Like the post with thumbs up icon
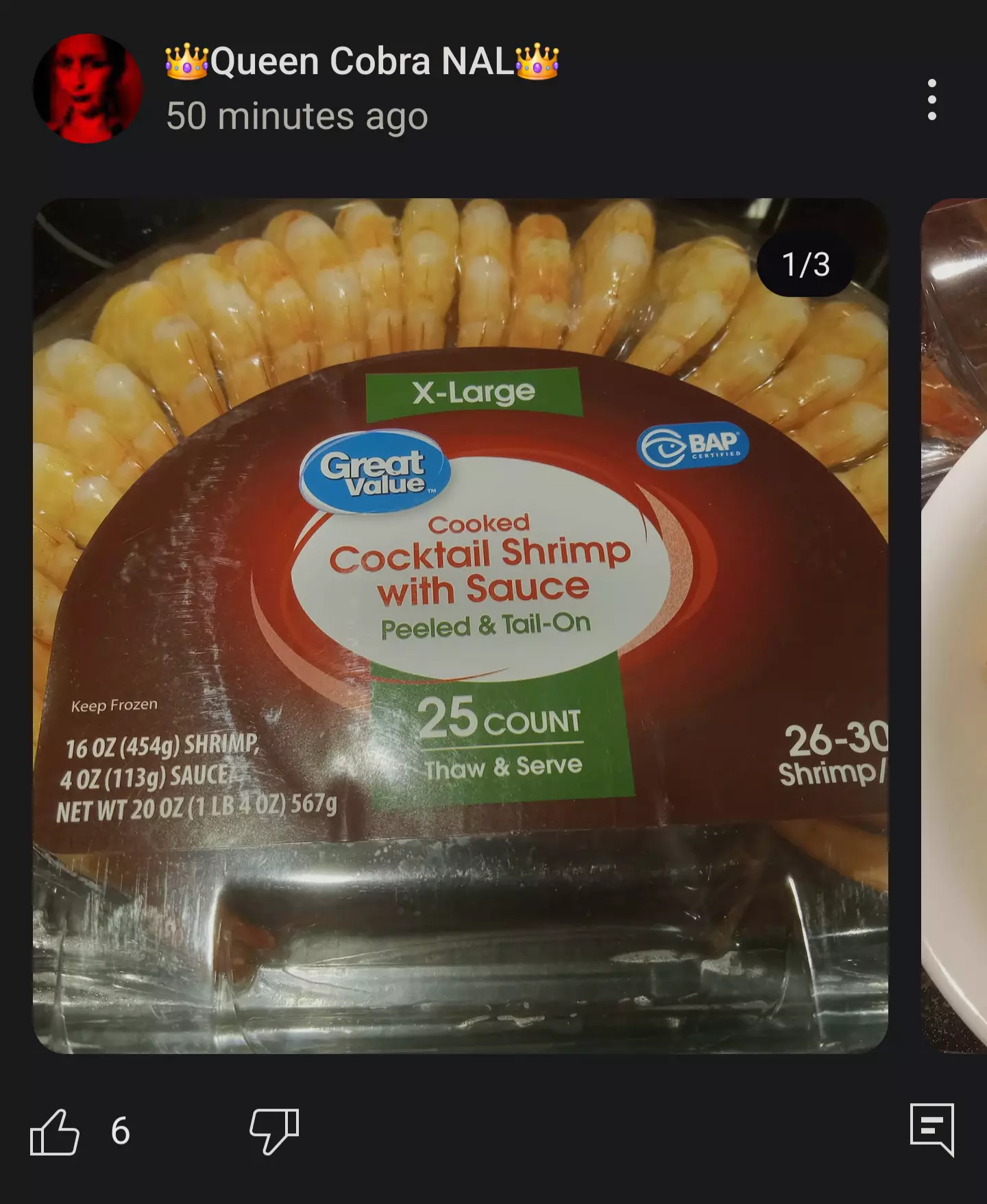This screenshot has width=987, height=1204. [x=55, y=1131]
